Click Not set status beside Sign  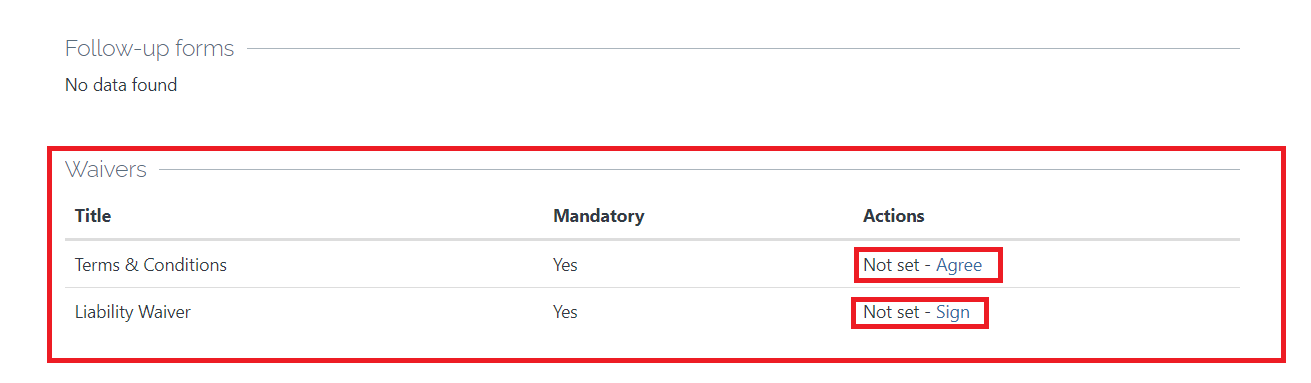tap(891, 312)
